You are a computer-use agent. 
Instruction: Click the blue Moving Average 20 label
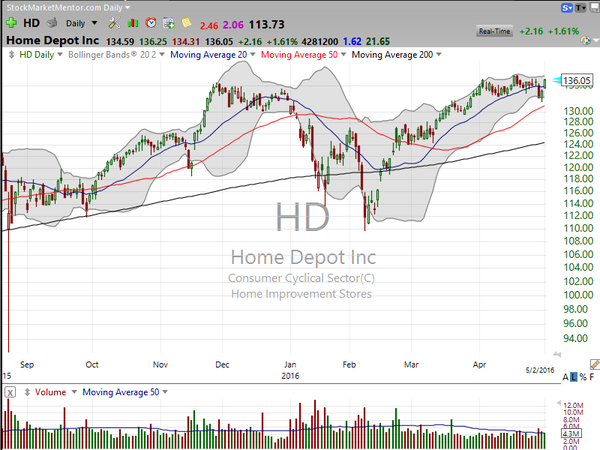[x=209, y=55]
